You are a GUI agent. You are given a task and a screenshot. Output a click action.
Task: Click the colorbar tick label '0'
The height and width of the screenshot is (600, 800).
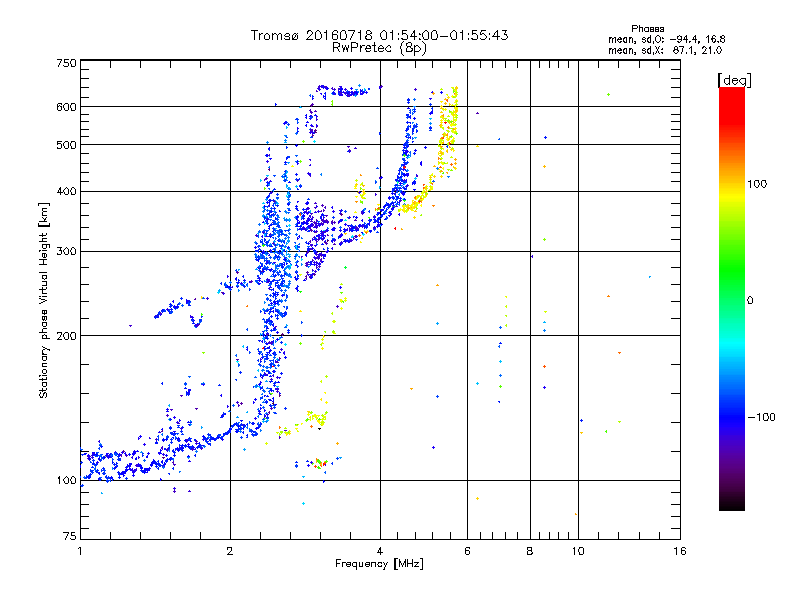[750, 301]
